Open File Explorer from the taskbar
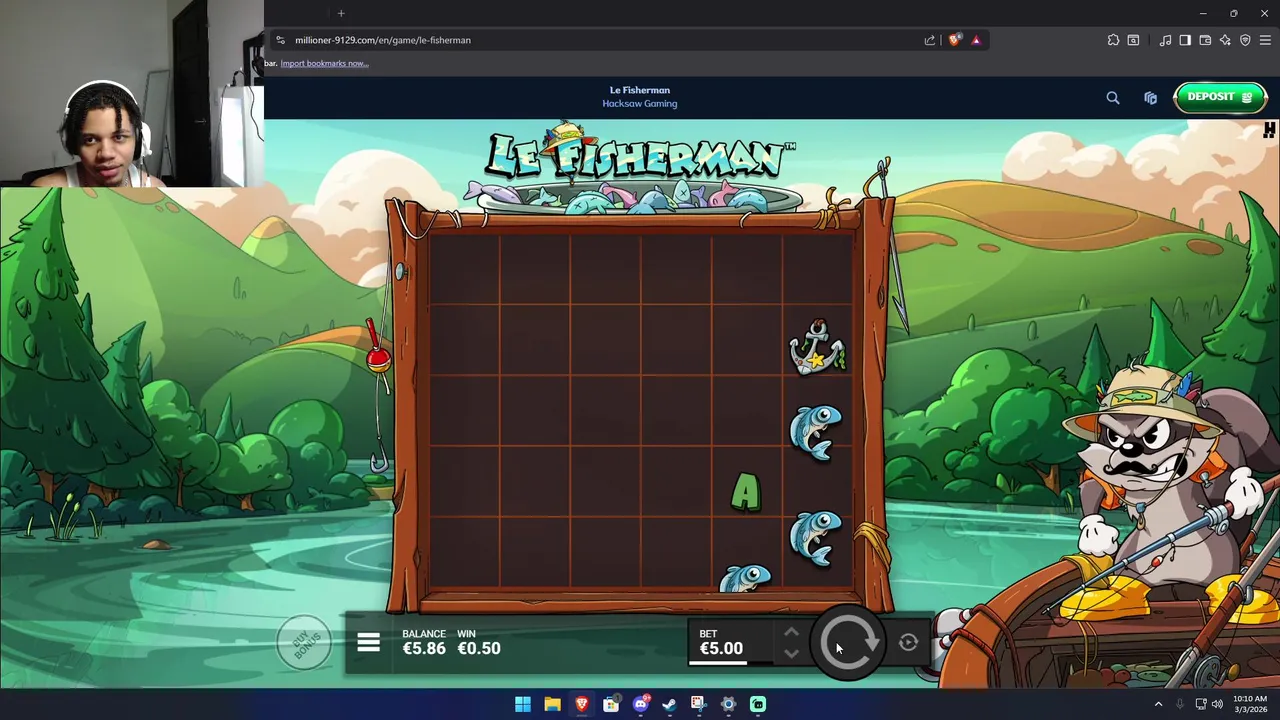Screen dimensions: 1280x720 [x=552, y=704]
